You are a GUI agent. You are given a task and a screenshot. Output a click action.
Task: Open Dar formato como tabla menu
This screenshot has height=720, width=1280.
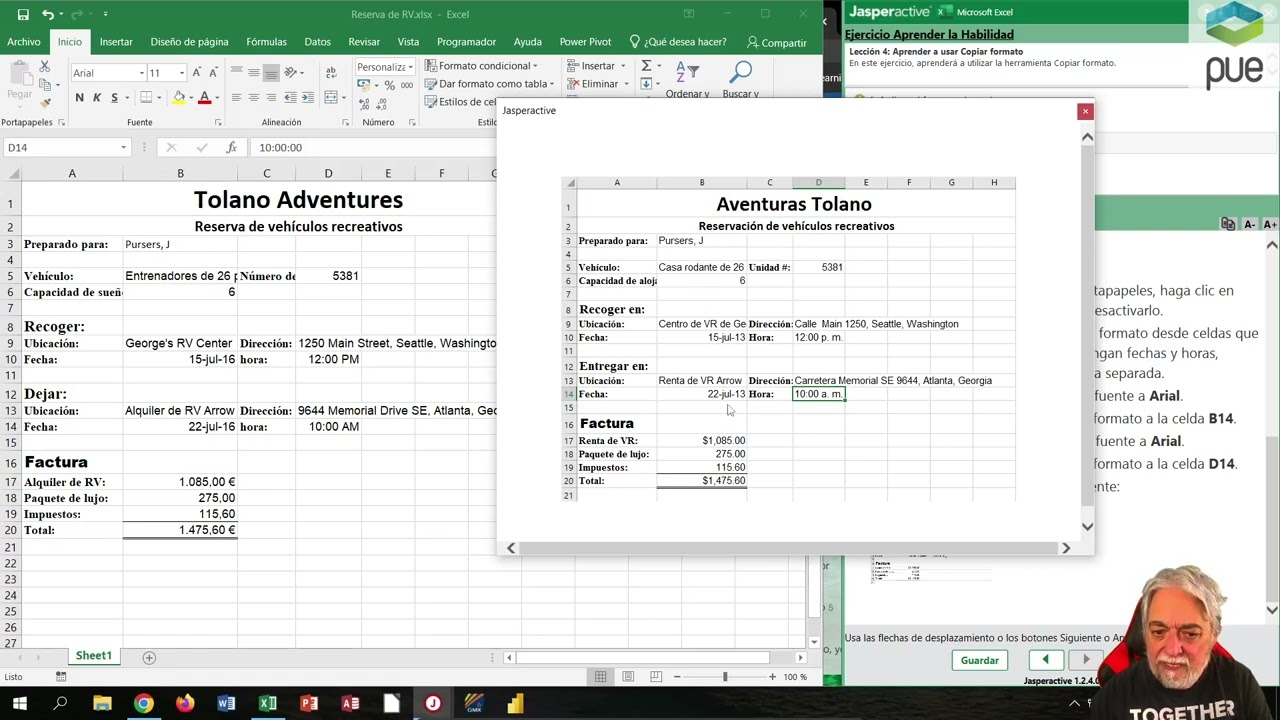[x=488, y=84]
